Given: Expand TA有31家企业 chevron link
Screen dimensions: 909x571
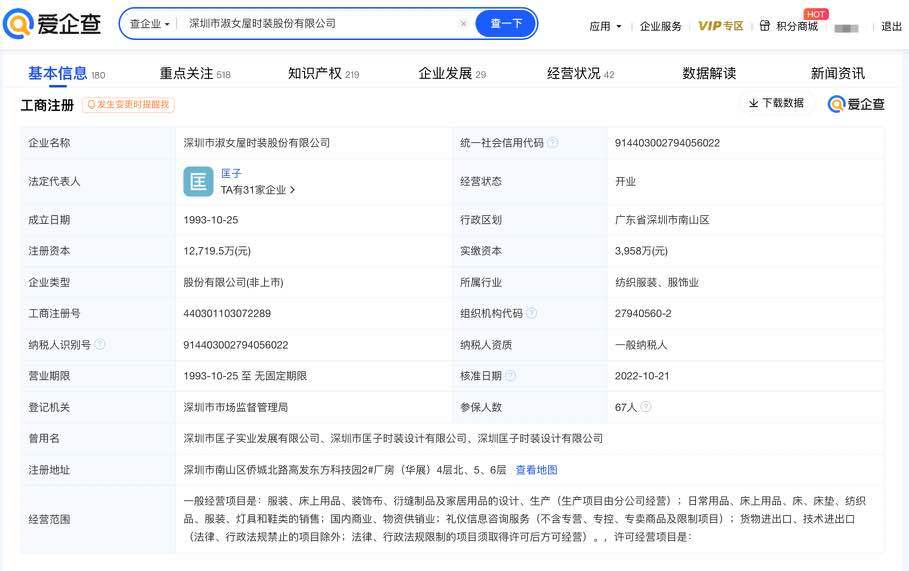Looking at the screenshot, I should point(258,190).
